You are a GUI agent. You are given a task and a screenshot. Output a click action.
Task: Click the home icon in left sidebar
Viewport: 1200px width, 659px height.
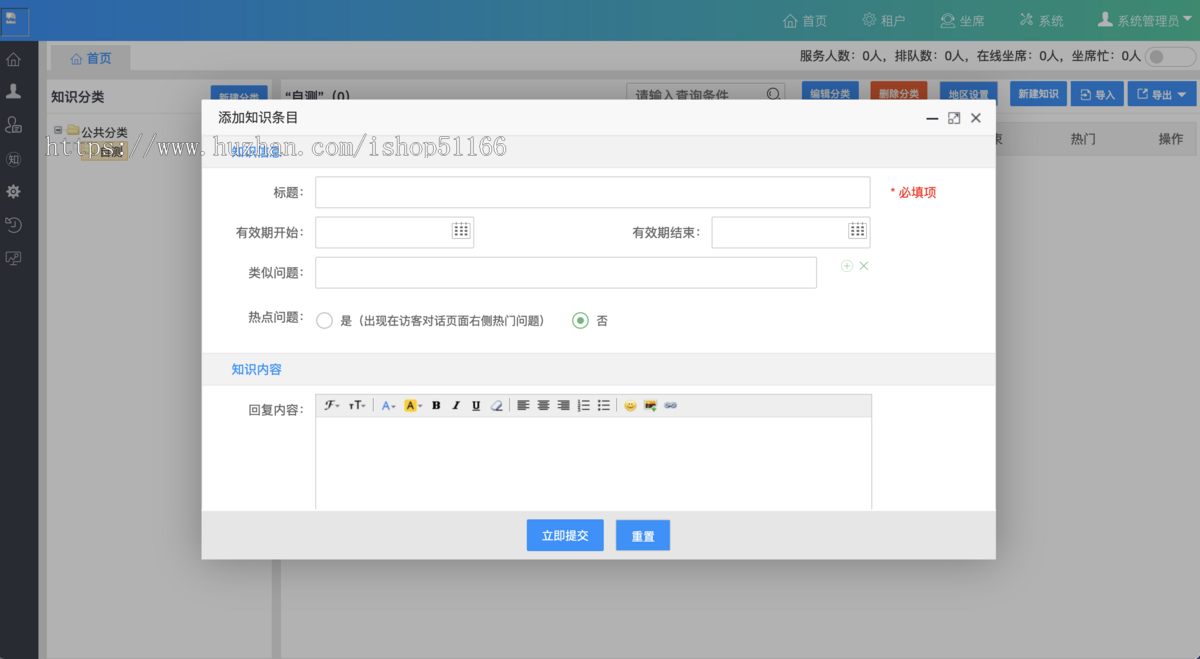coord(14,59)
